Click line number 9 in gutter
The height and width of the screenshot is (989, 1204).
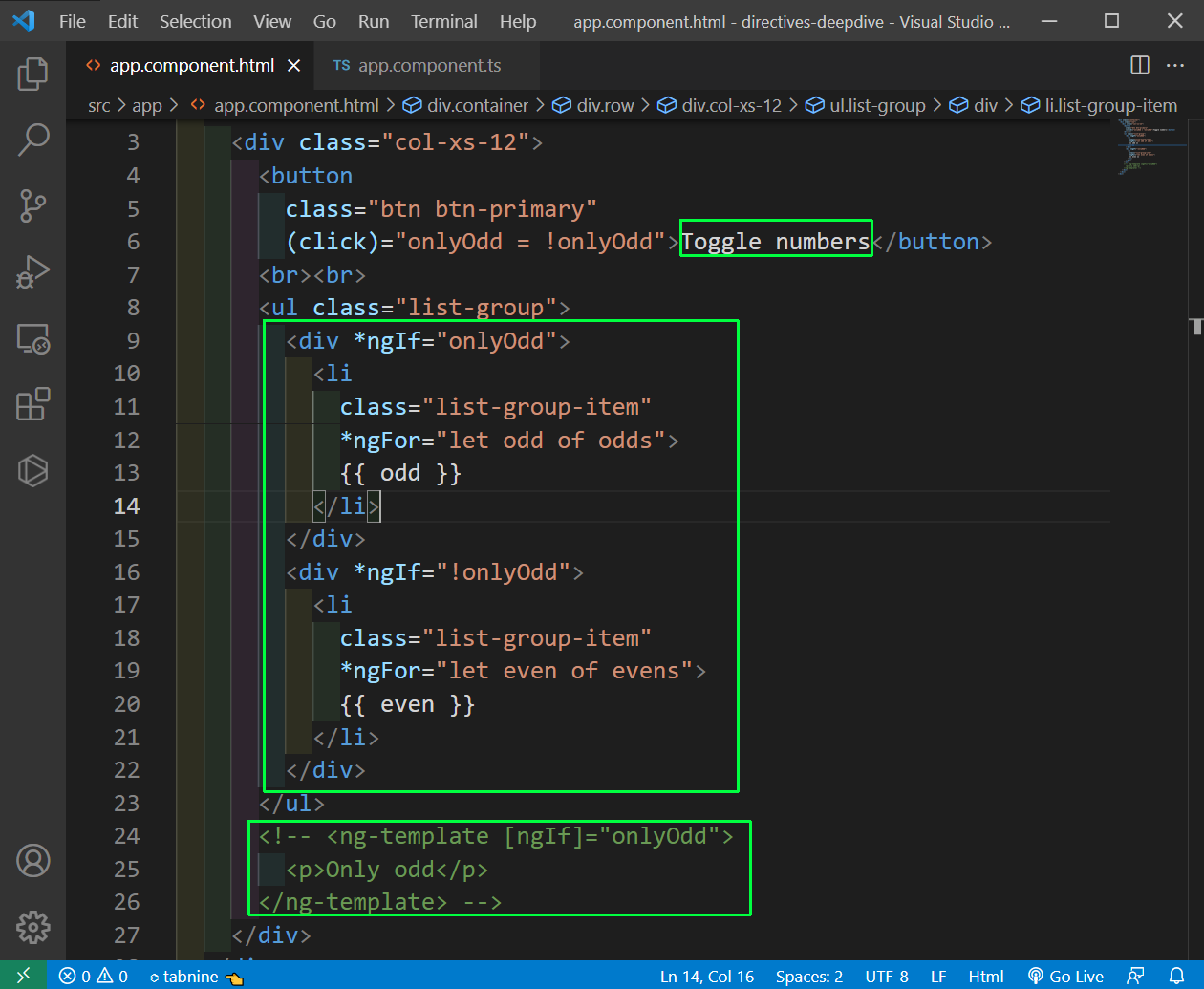click(133, 341)
